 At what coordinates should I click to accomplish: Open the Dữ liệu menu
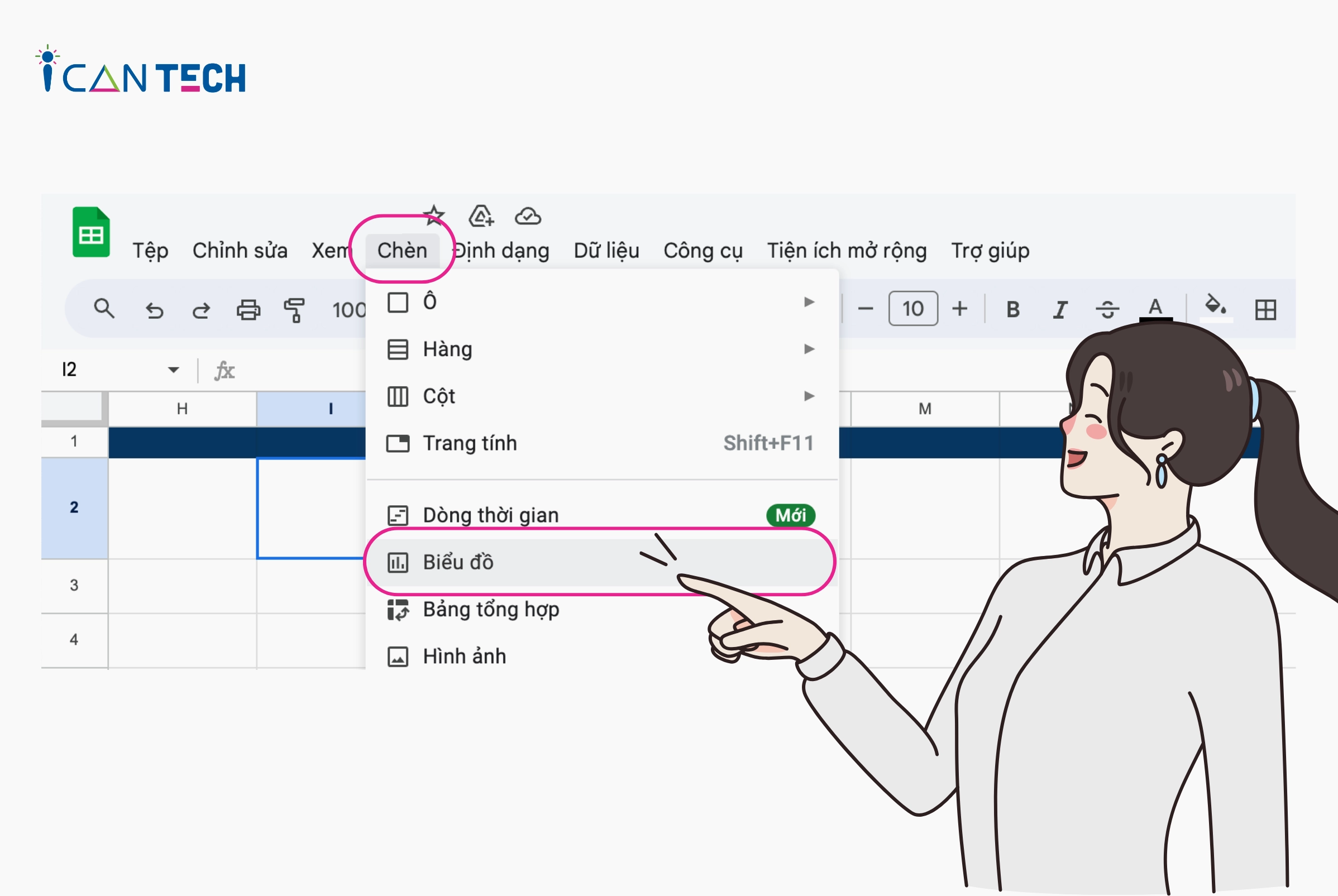click(x=606, y=250)
